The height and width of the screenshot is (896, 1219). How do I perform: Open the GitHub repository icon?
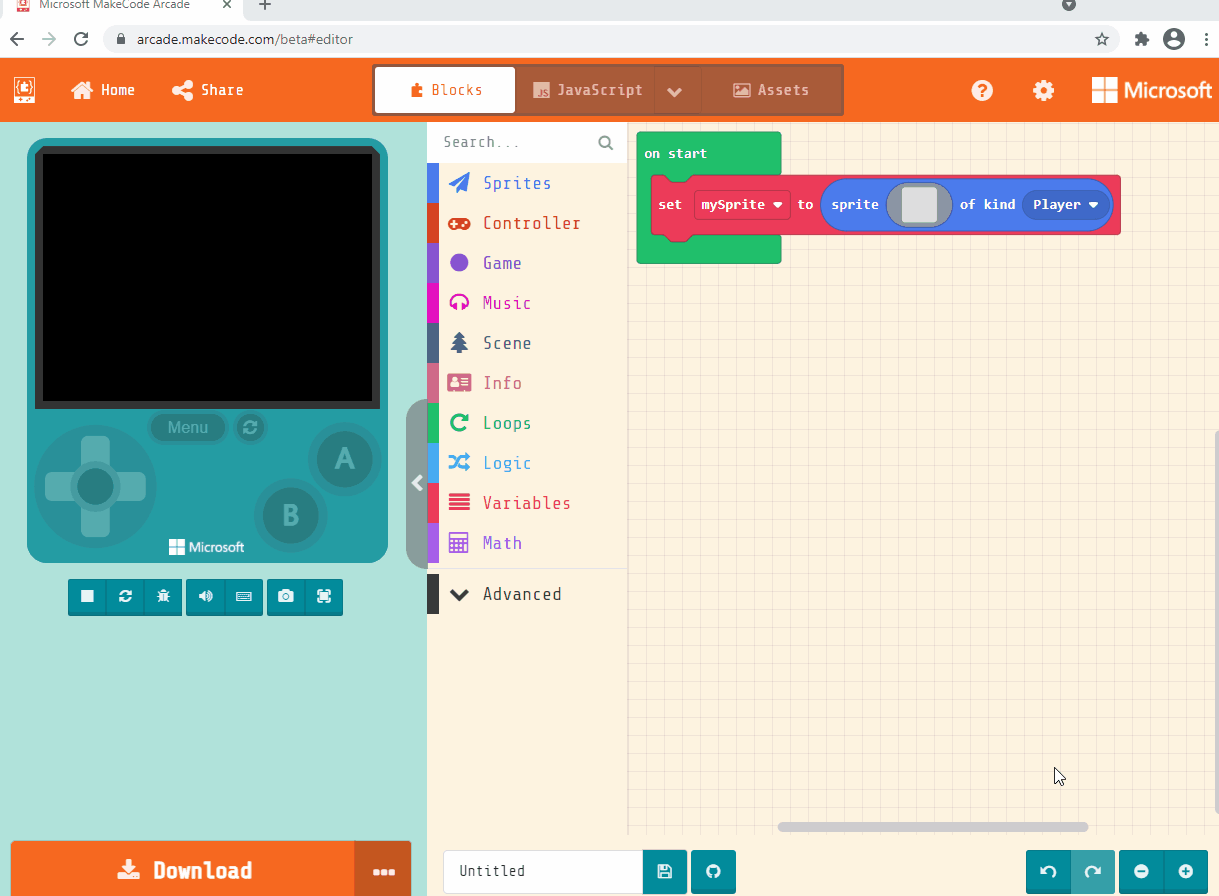coord(713,871)
